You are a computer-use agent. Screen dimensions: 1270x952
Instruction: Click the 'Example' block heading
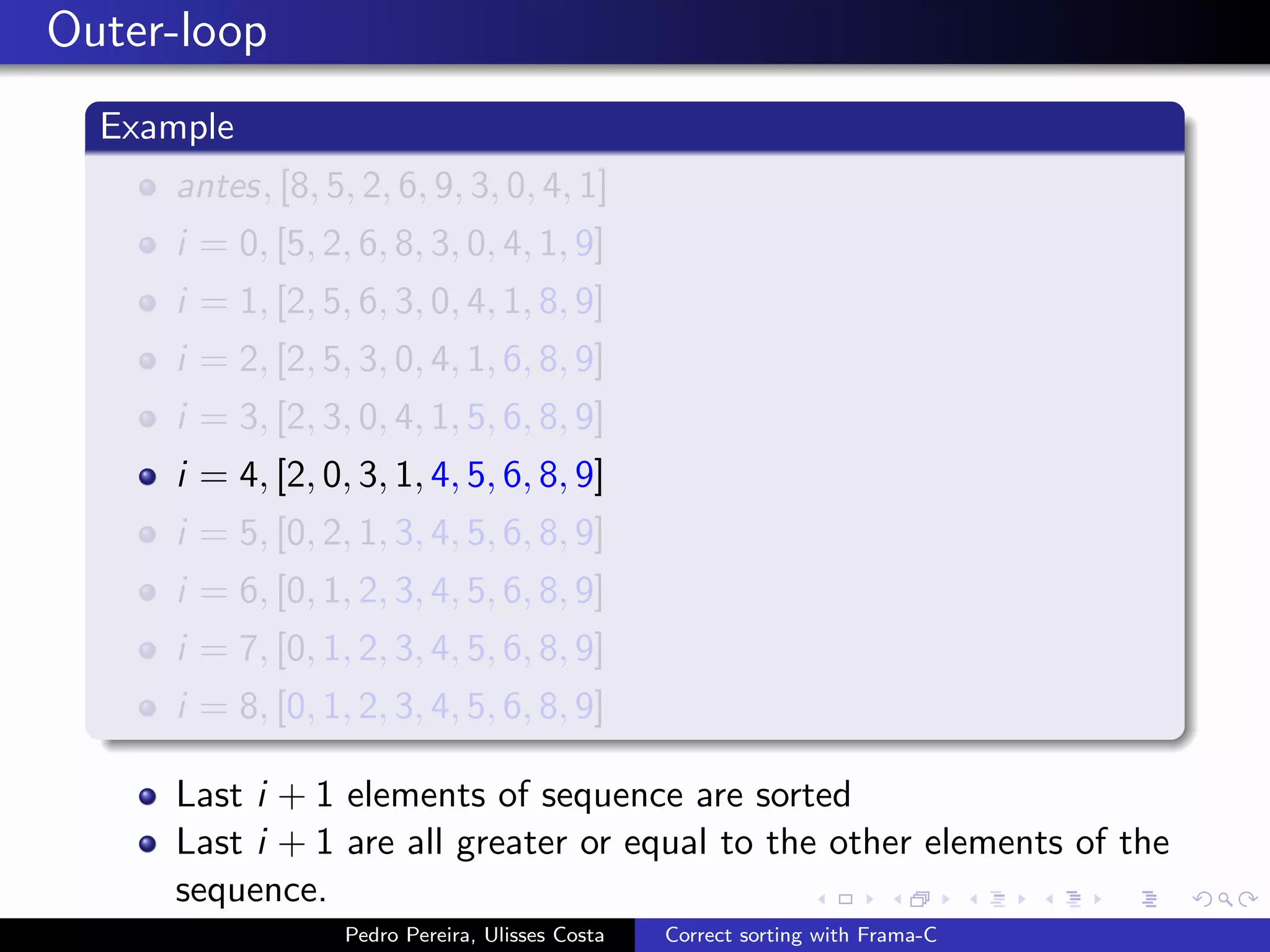click(x=167, y=127)
